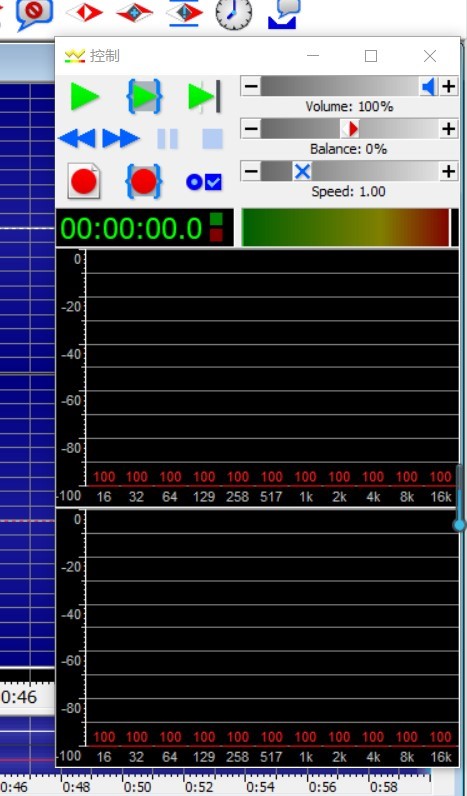Decrease speed with the minus button
The height and width of the screenshot is (796, 467).
tap(251, 172)
